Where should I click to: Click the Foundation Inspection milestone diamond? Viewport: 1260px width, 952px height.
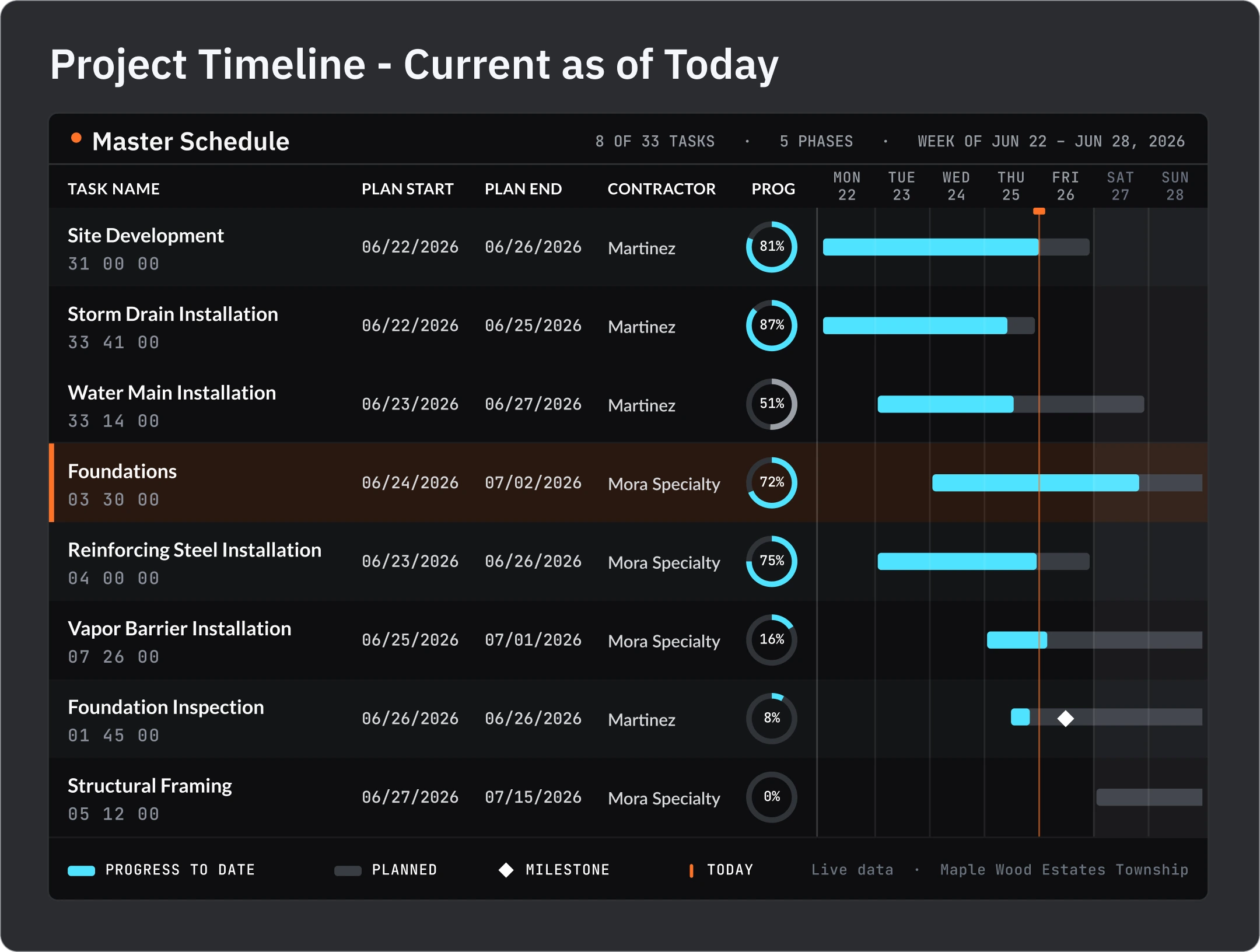1066,718
